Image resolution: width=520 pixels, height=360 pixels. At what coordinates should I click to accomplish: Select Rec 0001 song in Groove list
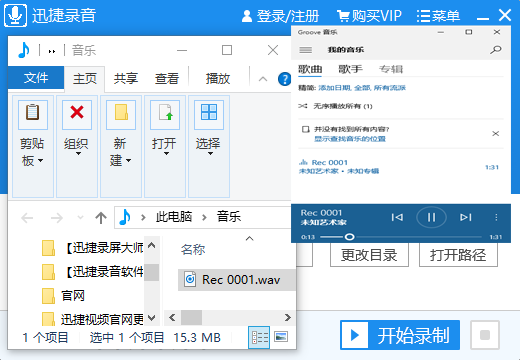click(401, 167)
